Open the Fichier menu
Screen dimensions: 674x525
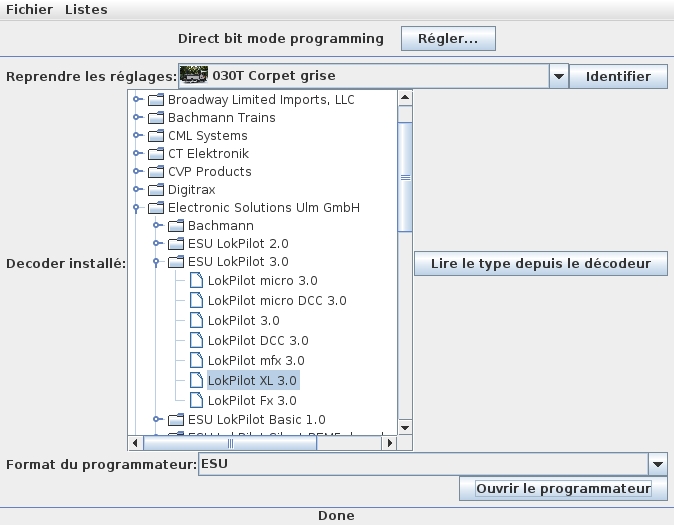click(29, 9)
